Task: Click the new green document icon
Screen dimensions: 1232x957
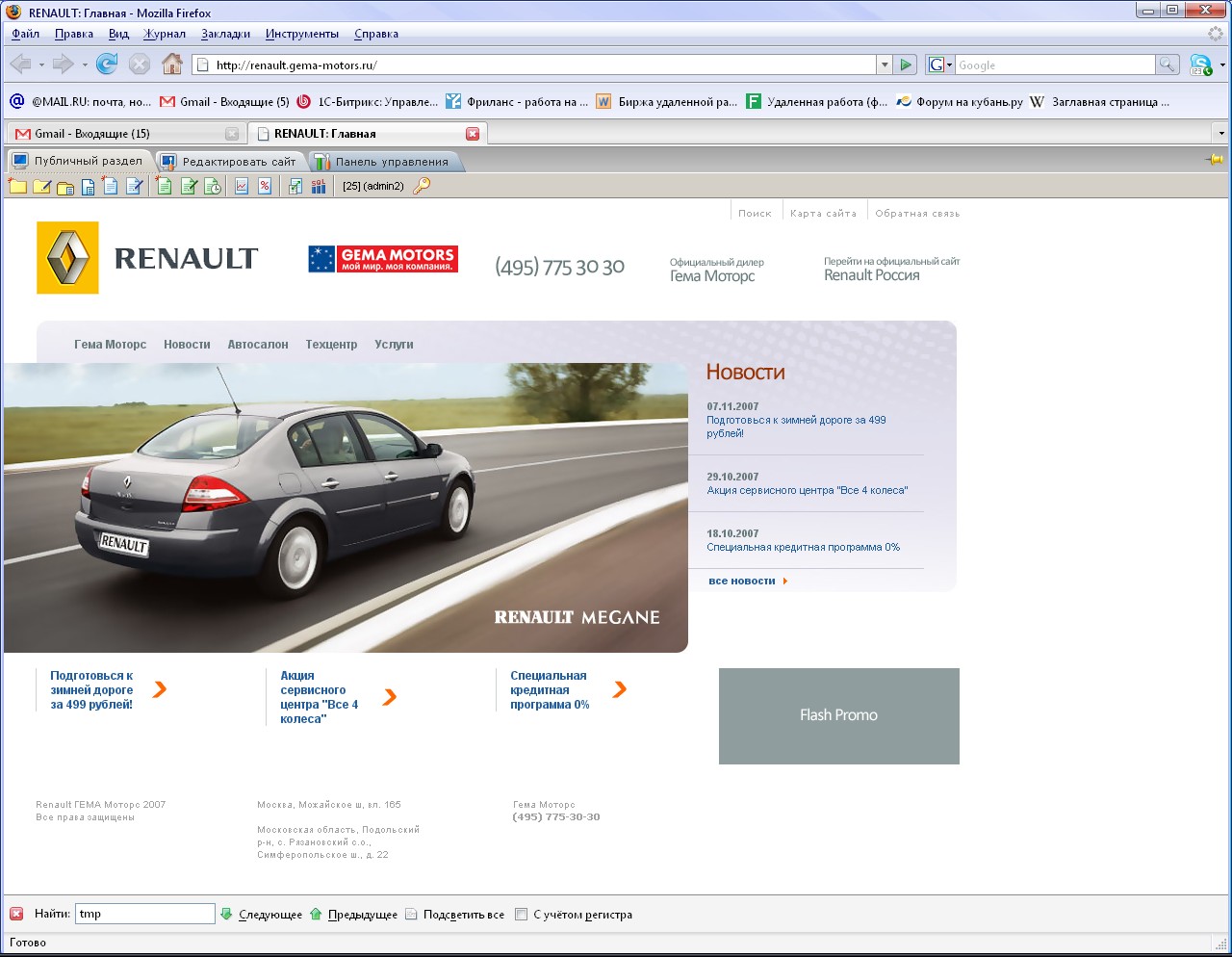Action: [165, 186]
